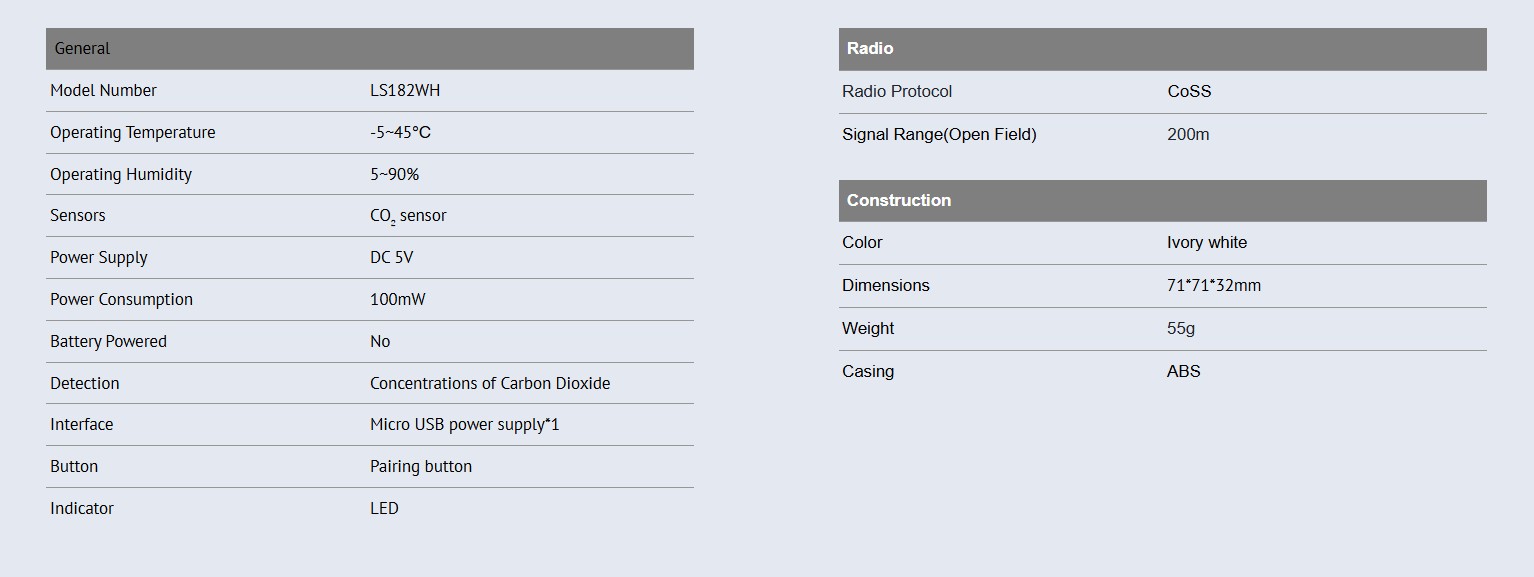1534x577 pixels.
Task: Click the Pairing button value text
Action: (421, 466)
